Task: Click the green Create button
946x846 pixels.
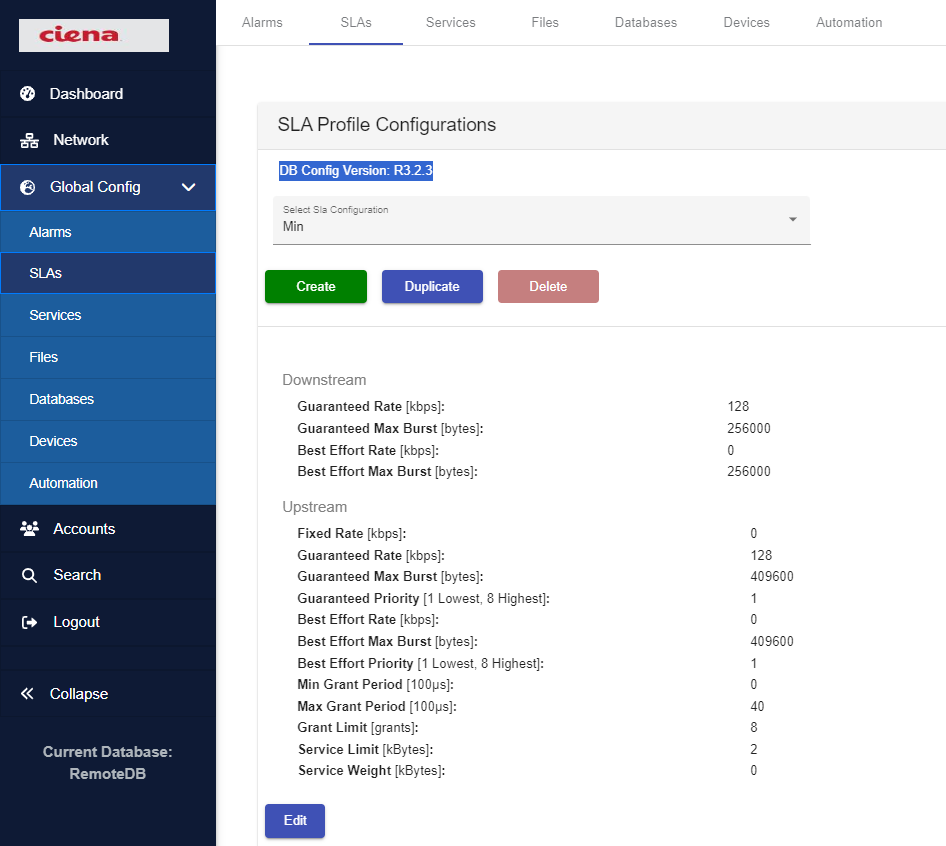Action: tap(316, 286)
